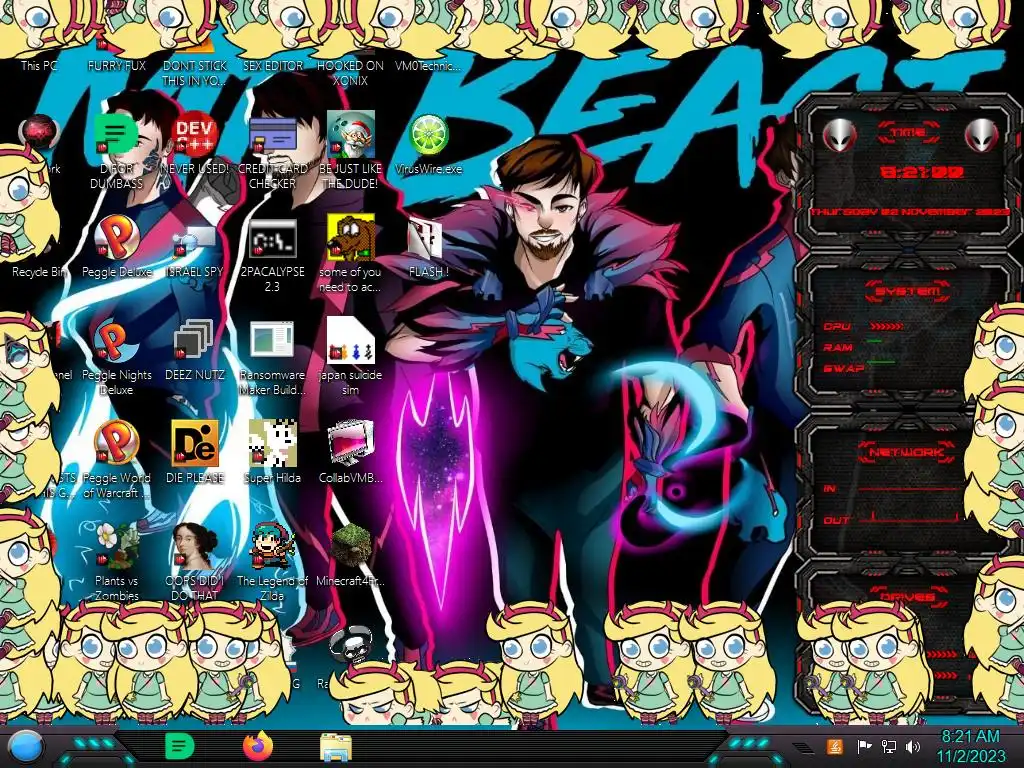
Task: Open the Minecraft4Fr grass block icon
Action: tap(350, 545)
